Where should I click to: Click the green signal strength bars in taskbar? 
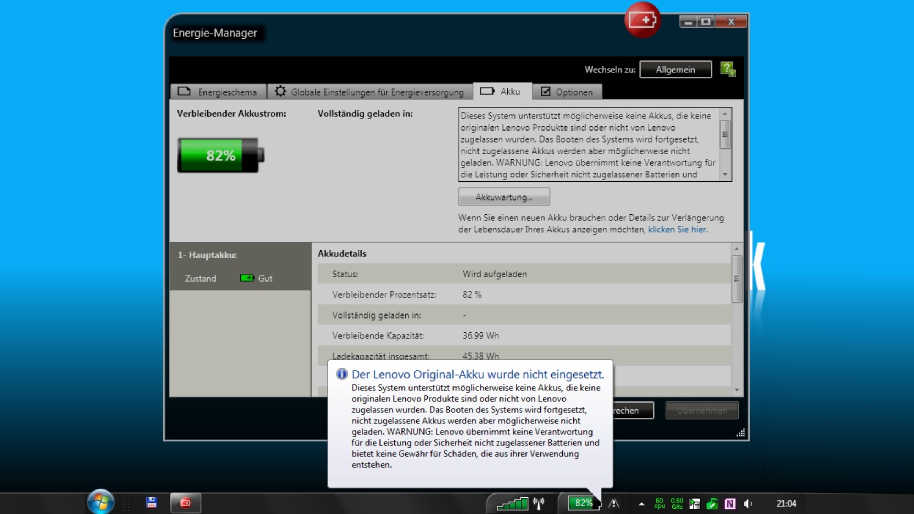(512, 504)
